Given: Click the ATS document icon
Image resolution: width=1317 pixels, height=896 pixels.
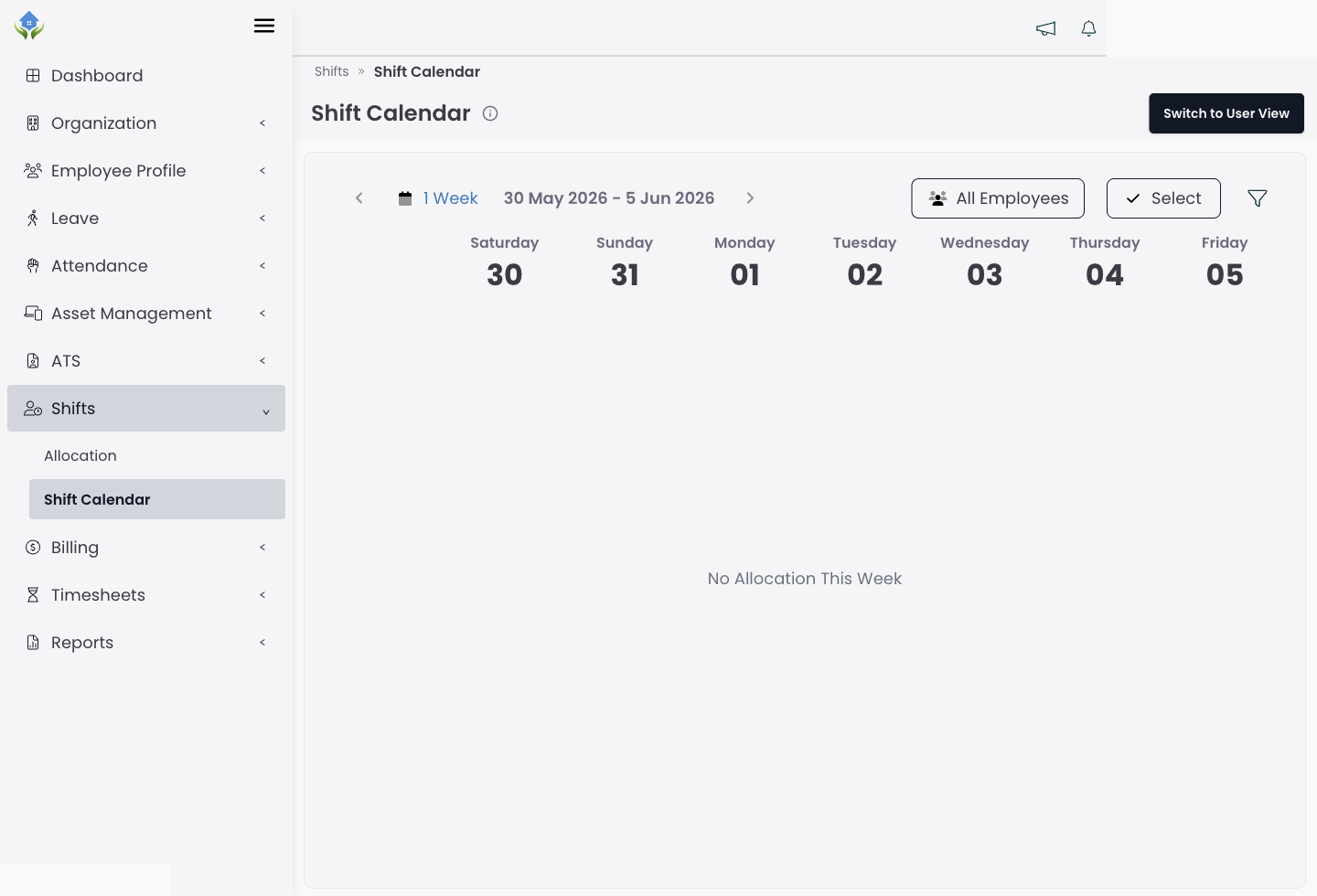Looking at the screenshot, I should click(33, 361).
